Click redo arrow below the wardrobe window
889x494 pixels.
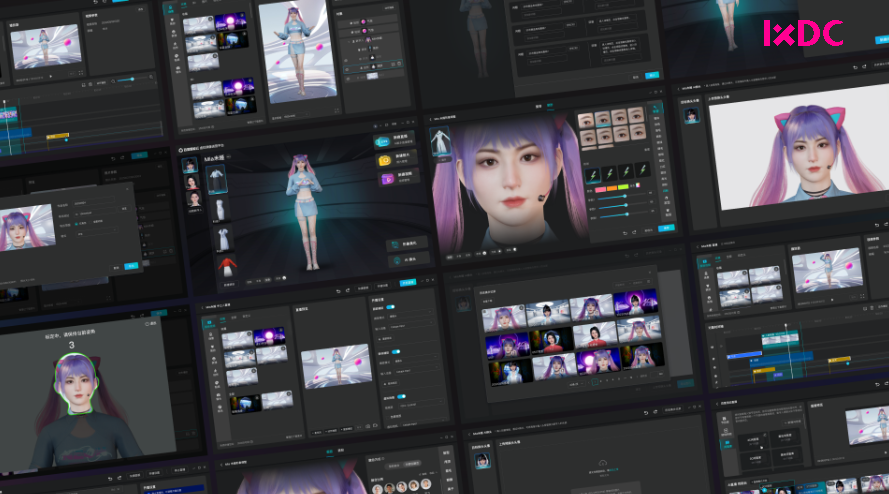click(x=348, y=290)
